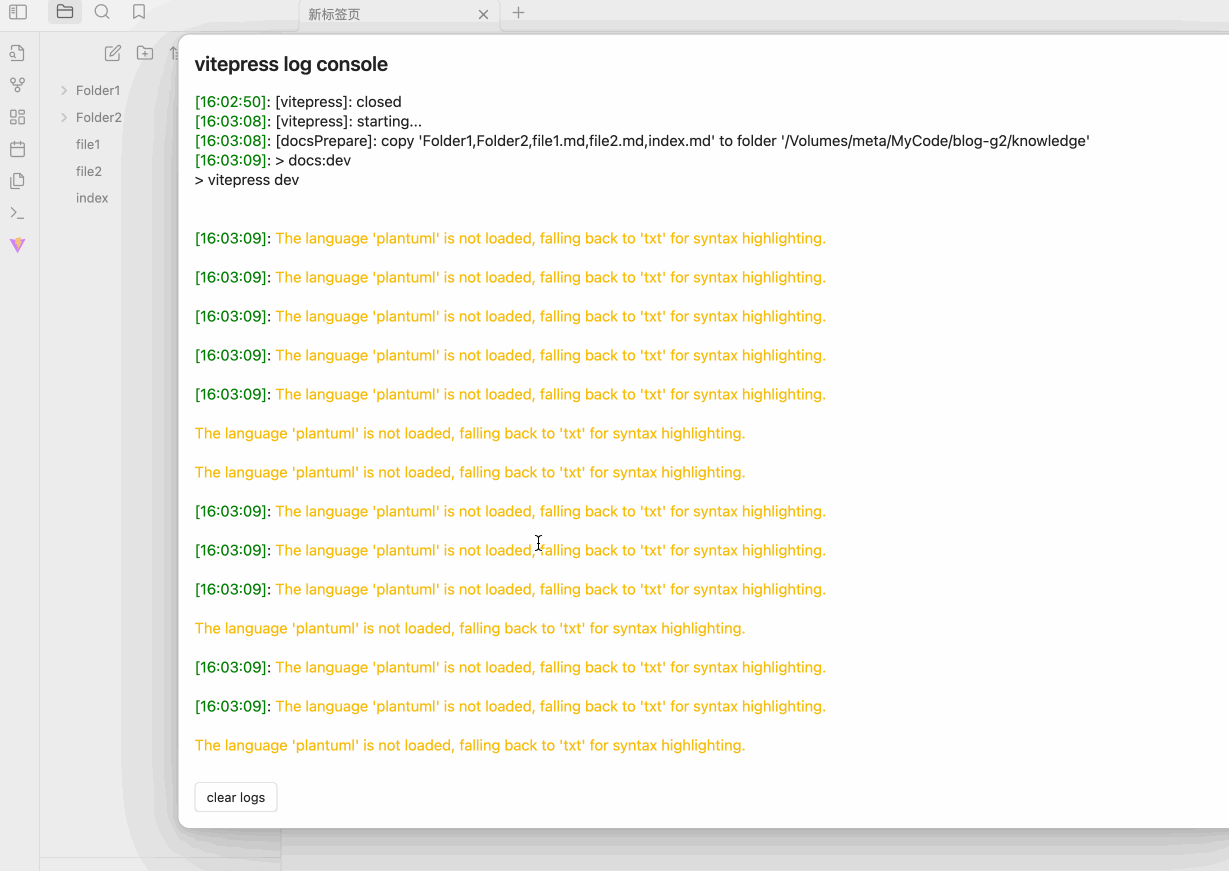Open graph view from the ribbon
The height and width of the screenshot is (871, 1229).
pos(17,85)
